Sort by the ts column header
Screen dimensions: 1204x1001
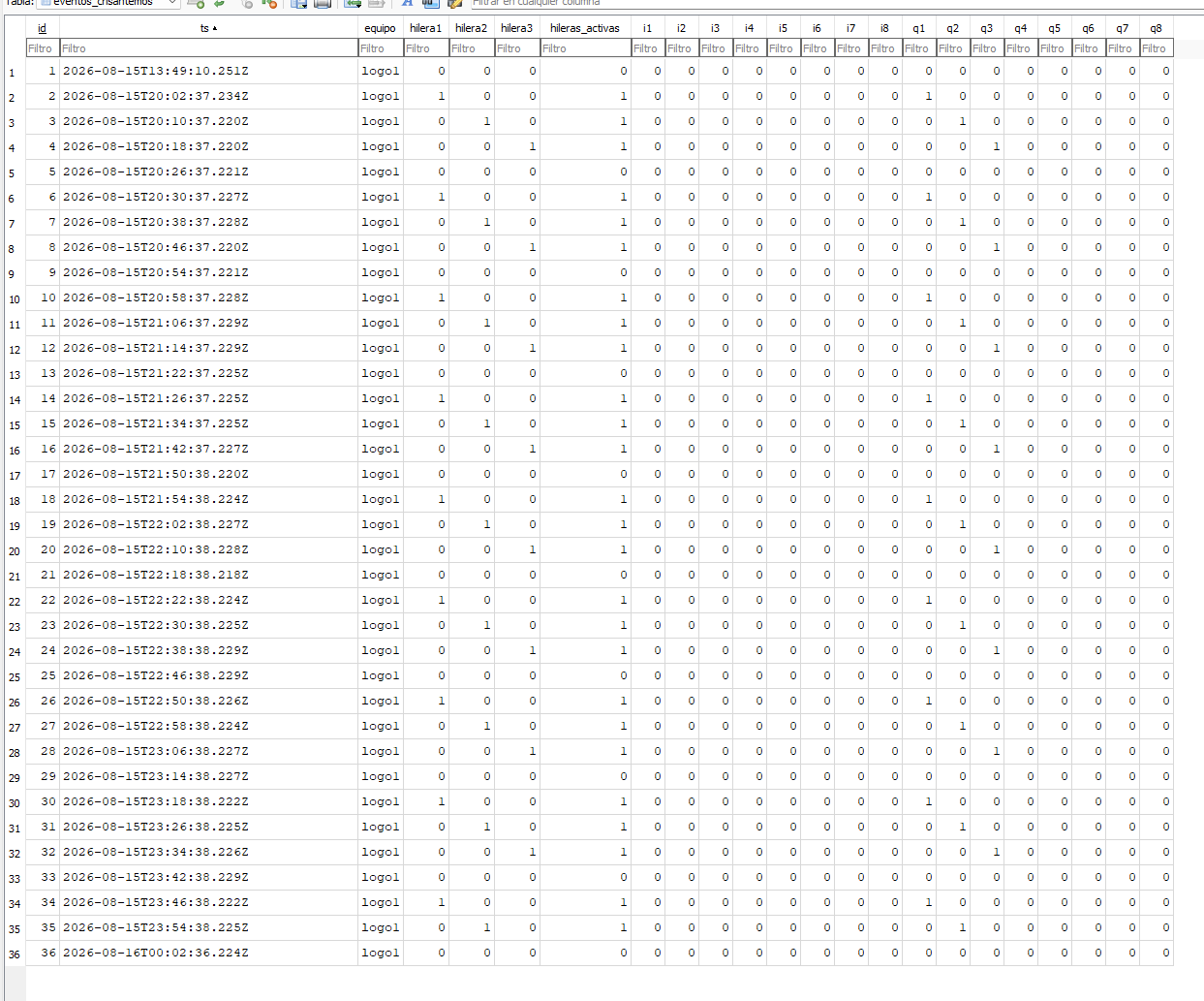208,28
